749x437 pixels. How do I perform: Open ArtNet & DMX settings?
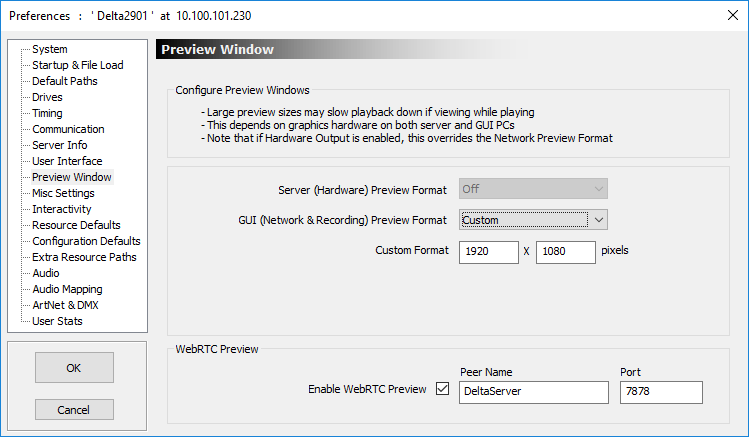point(65,305)
